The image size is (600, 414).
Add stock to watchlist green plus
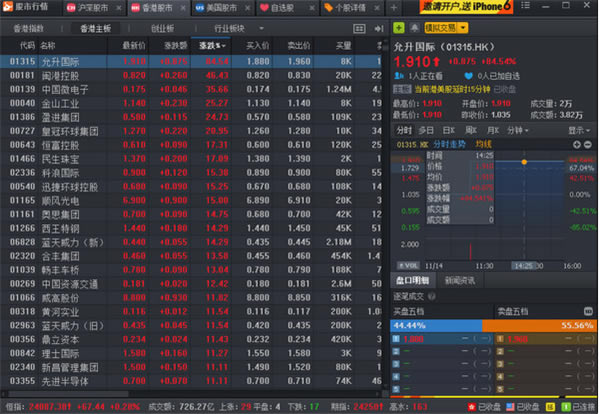[x=399, y=28]
